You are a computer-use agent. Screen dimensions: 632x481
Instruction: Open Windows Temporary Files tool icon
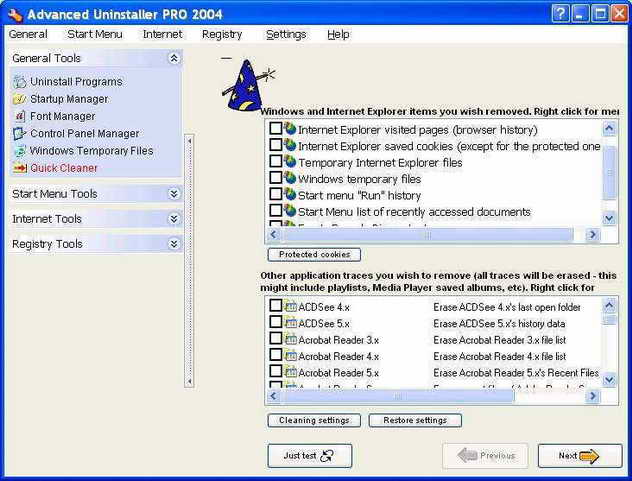[19, 151]
